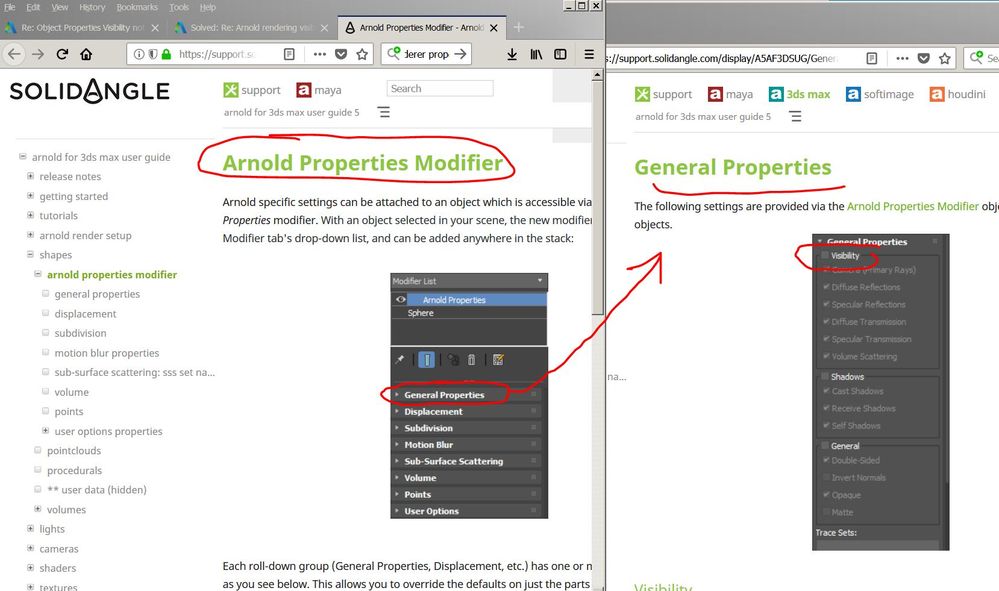
Task: Toggle the Diffuse Reflections checkbox
Action: coord(826,287)
